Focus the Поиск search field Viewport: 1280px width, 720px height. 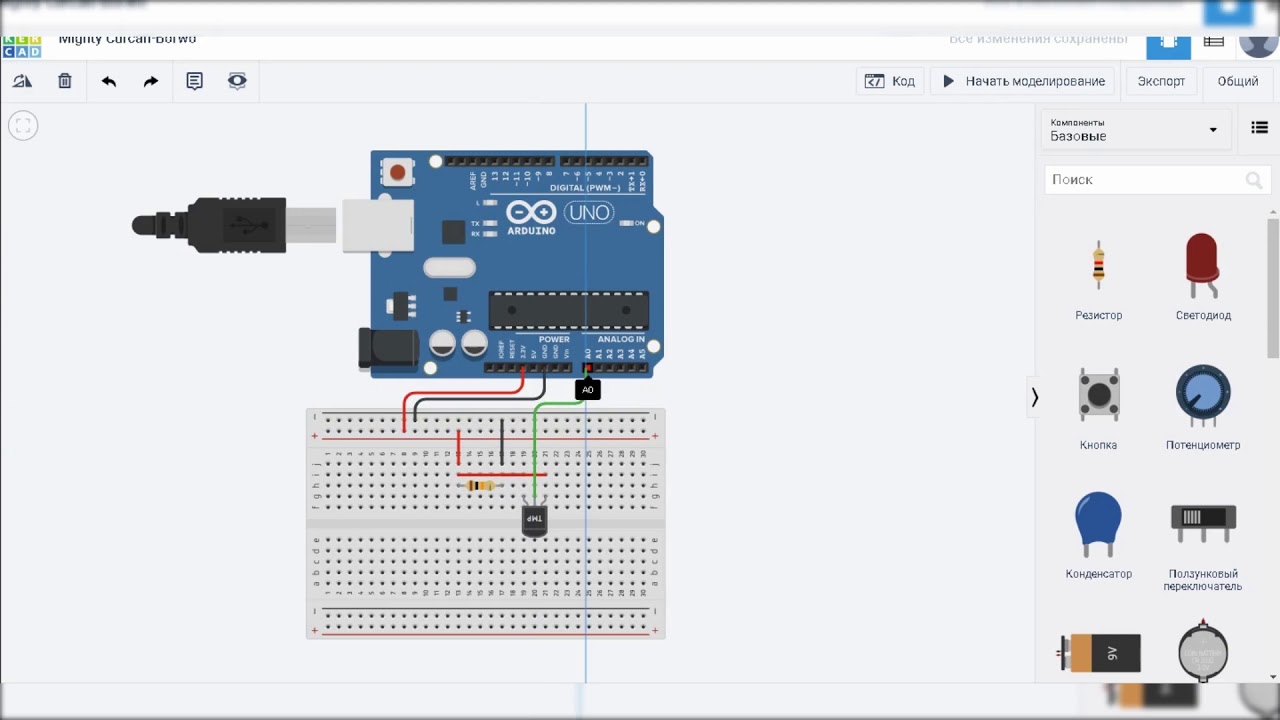pos(1156,180)
